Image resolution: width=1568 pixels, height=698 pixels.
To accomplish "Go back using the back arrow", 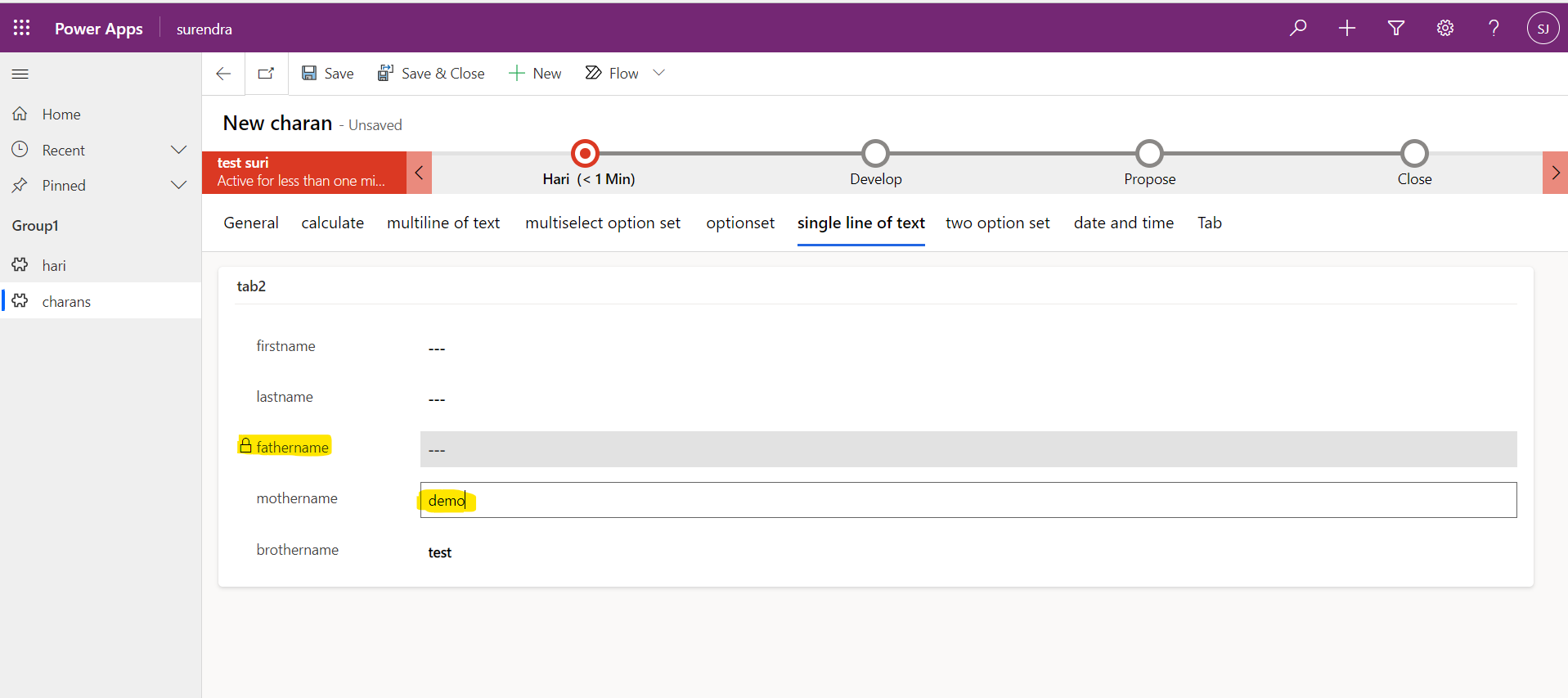I will (223, 74).
